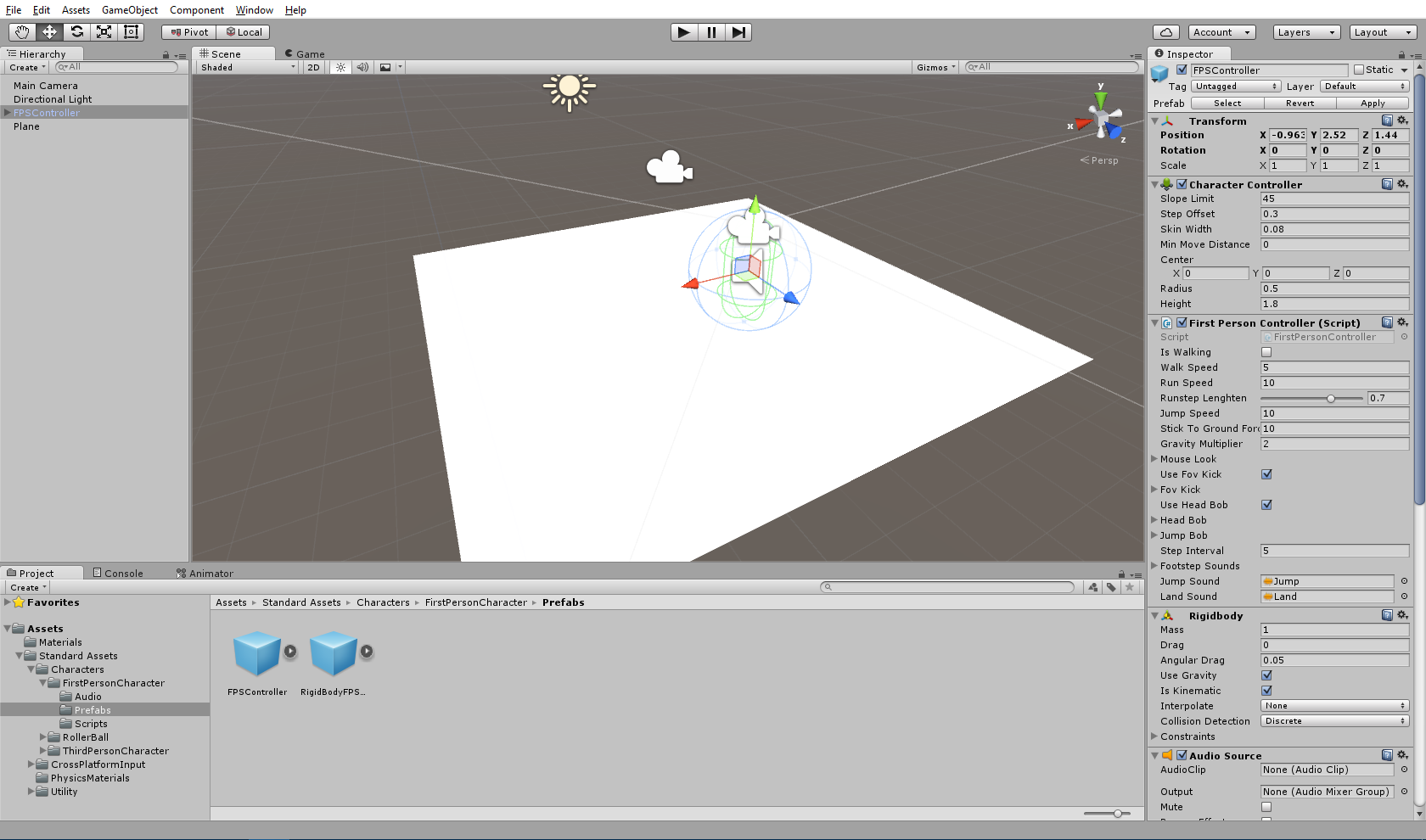
Task: Open Audio Source help reference
Action: [1387, 755]
